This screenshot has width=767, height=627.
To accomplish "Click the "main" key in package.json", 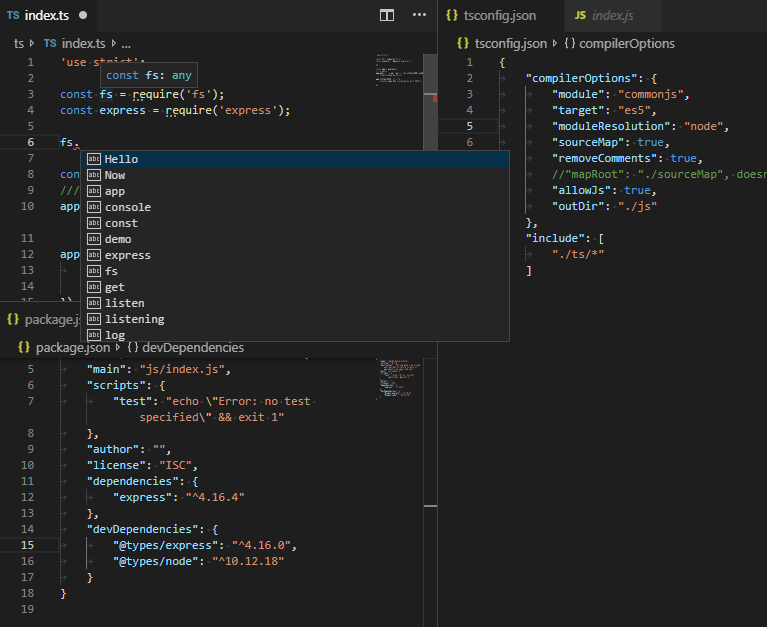I will 106,369.
